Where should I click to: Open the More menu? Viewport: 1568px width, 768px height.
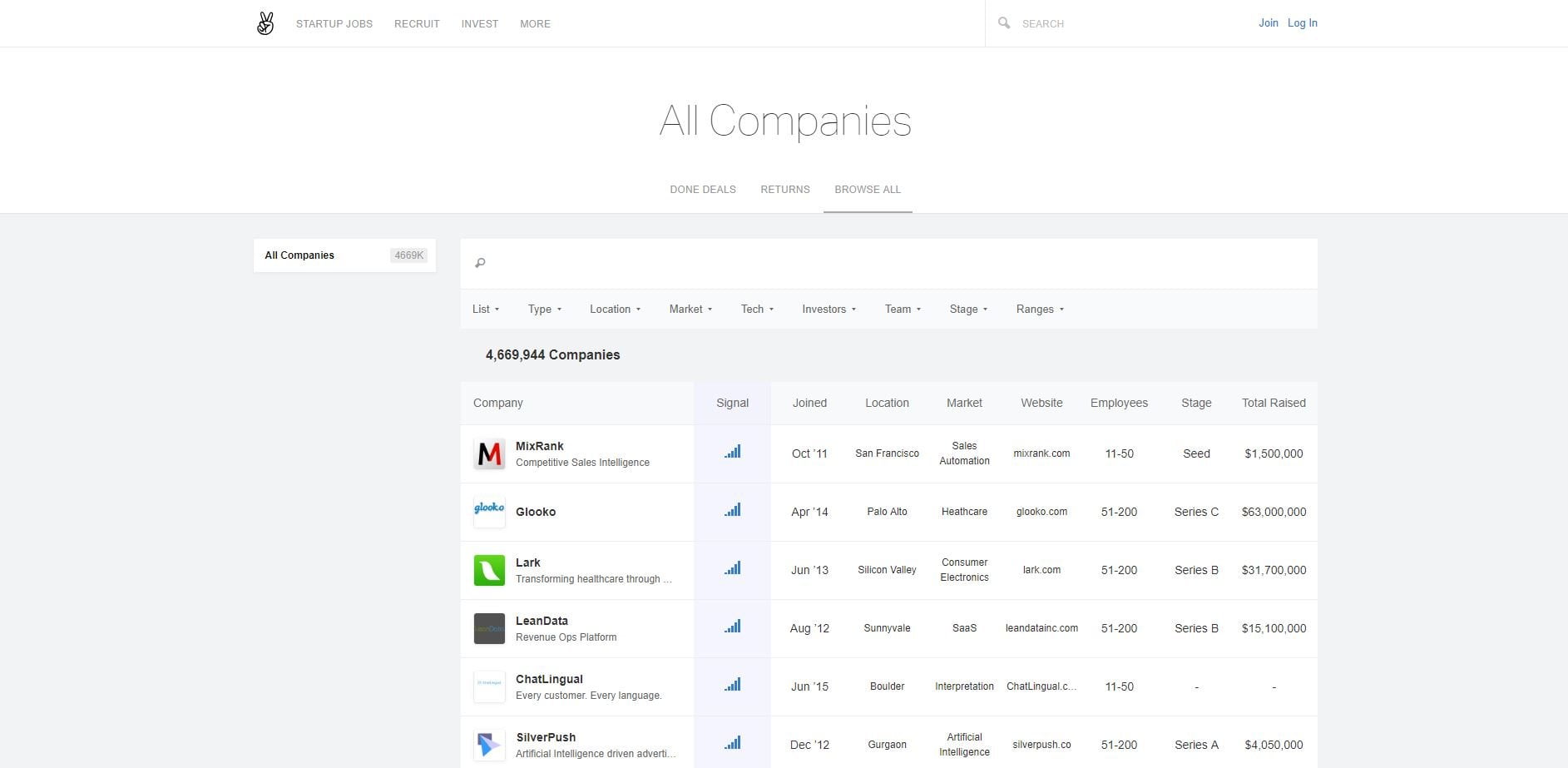[535, 24]
